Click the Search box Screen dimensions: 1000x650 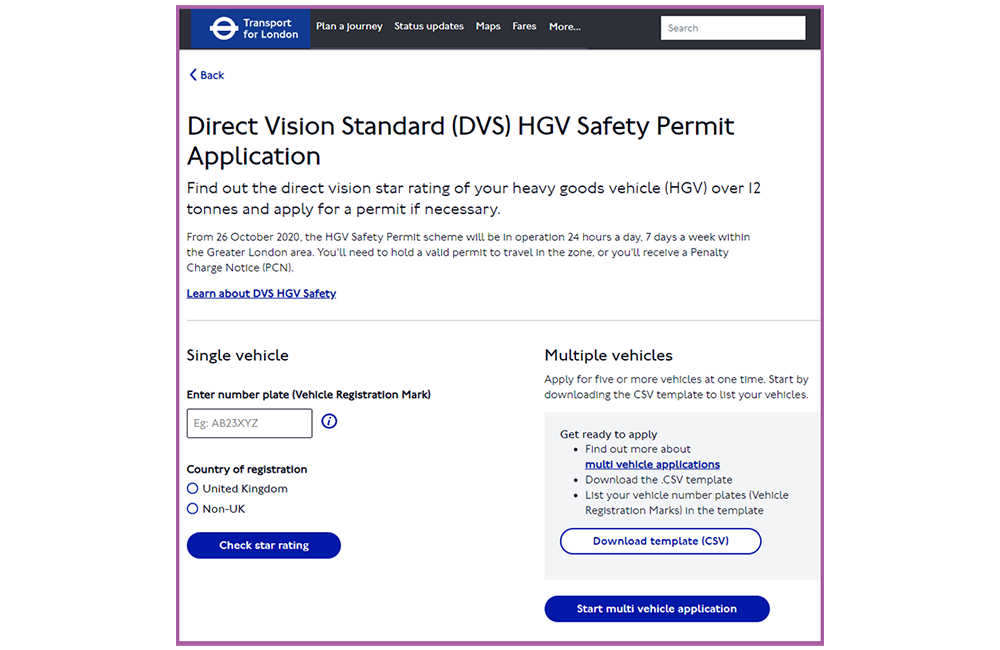click(733, 28)
